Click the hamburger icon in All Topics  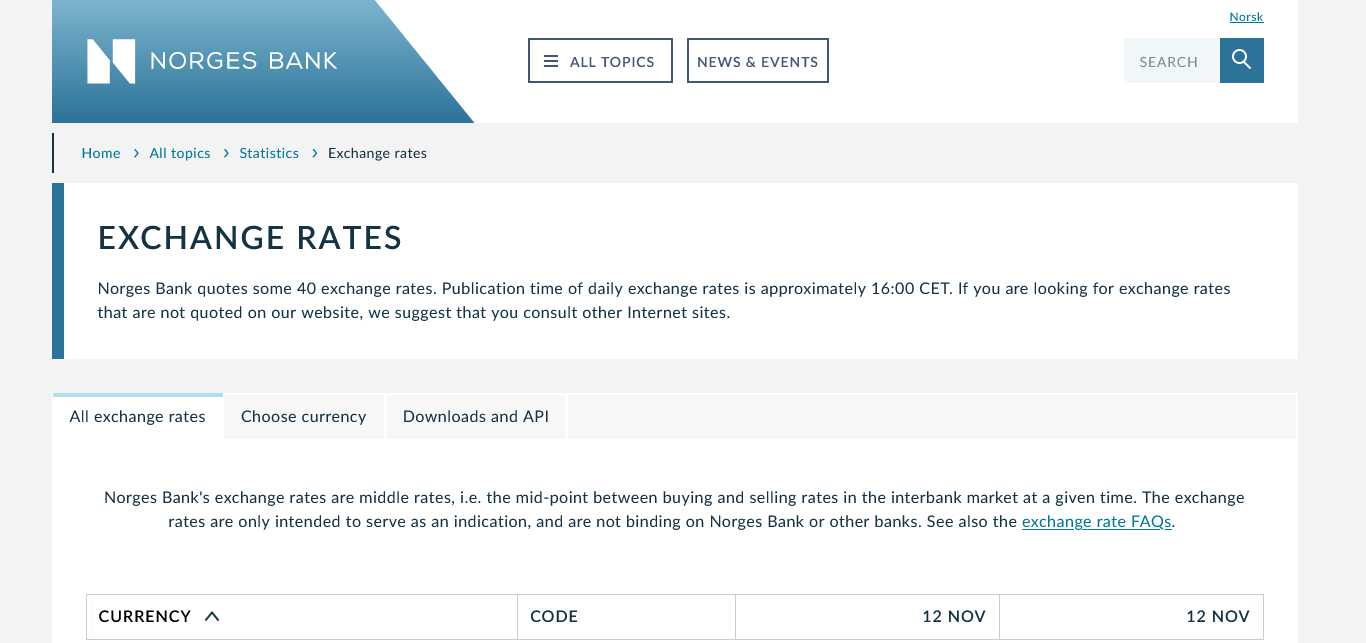click(x=551, y=61)
